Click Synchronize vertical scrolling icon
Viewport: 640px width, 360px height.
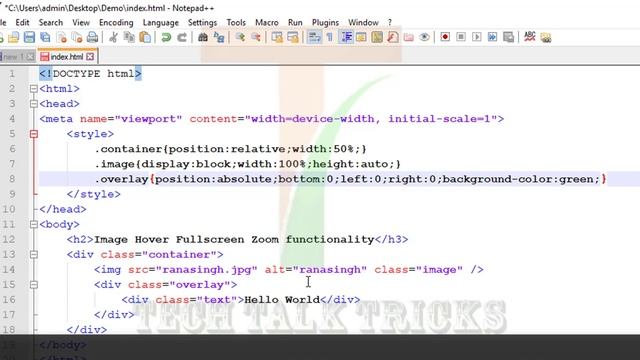tap(277, 38)
